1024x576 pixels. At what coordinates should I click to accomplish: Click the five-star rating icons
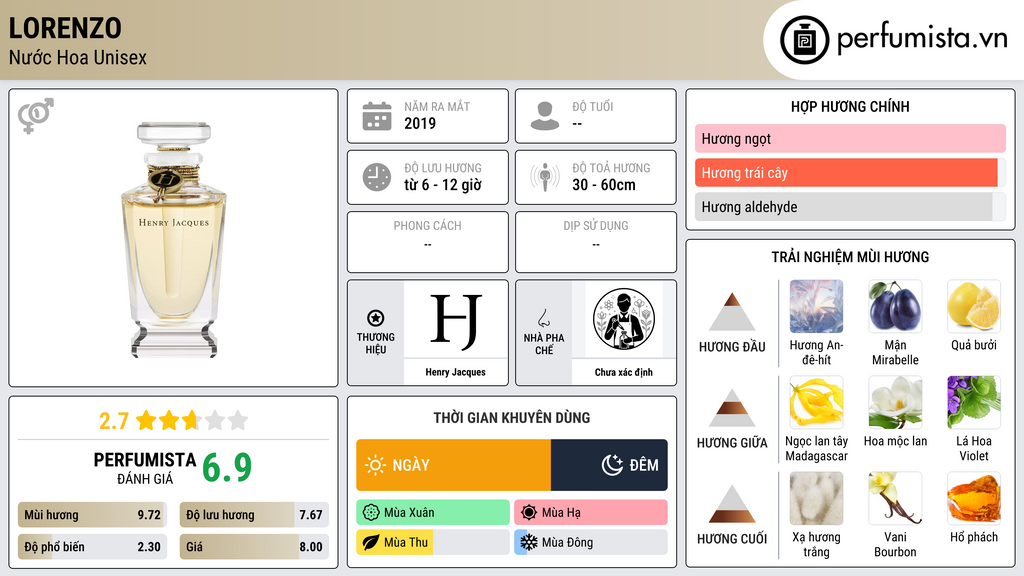click(192, 420)
